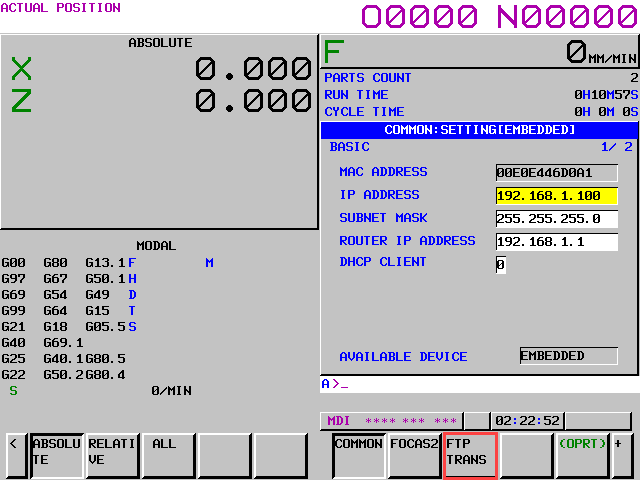Image resolution: width=640 pixels, height=480 pixels.
Task: Click the key input line A>
Action: [x=479, y=384]
